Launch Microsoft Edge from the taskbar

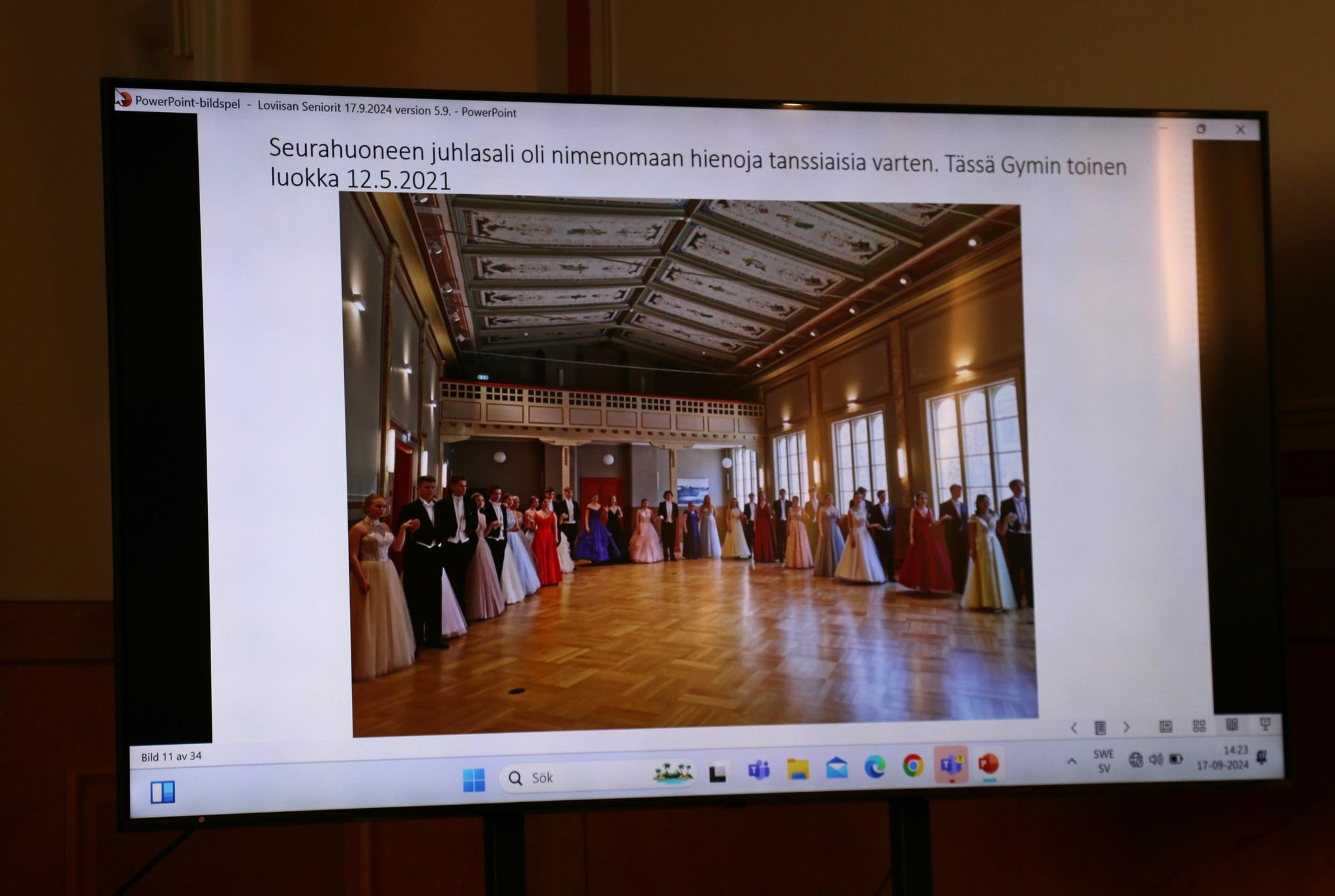click(875, 767)
